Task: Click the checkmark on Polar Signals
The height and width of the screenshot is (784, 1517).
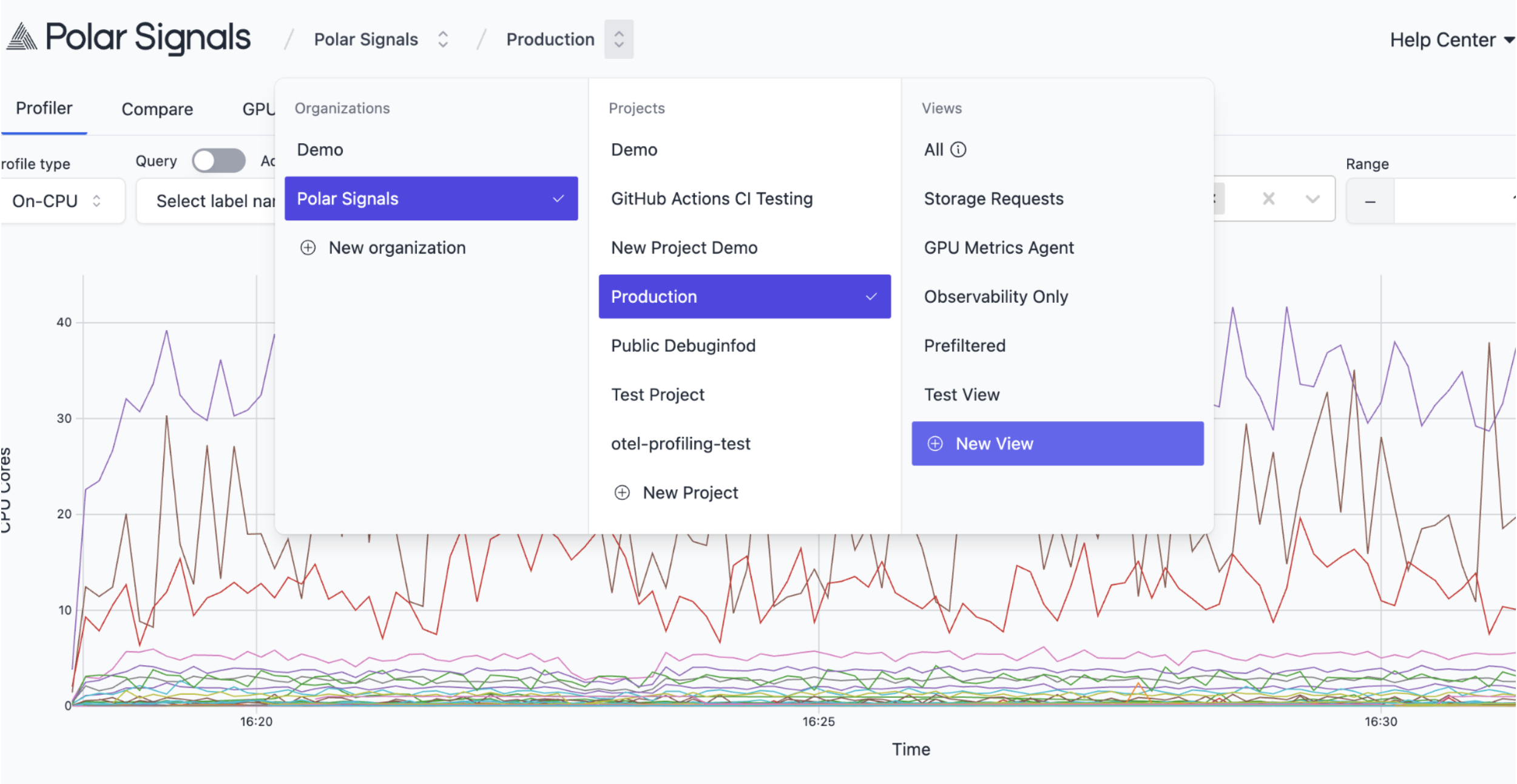Action: pyautogui.click(x=558, y=198)
